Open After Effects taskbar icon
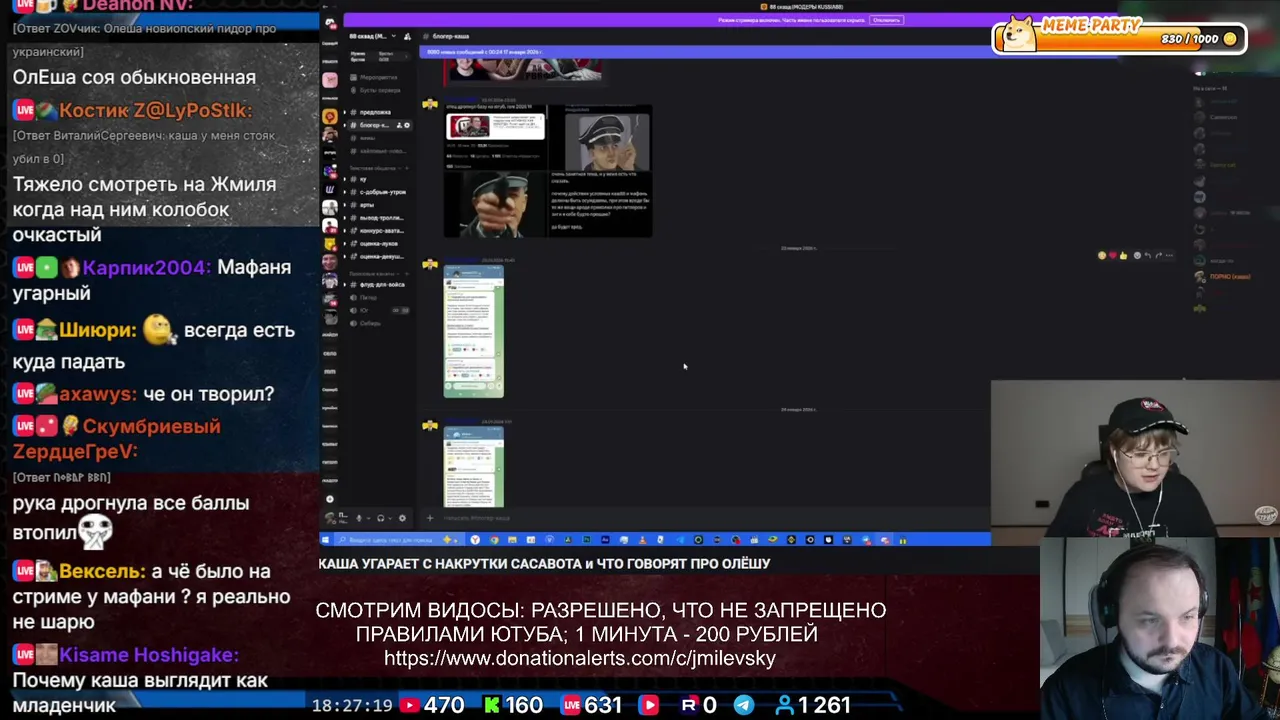 [x=605, y=540]
